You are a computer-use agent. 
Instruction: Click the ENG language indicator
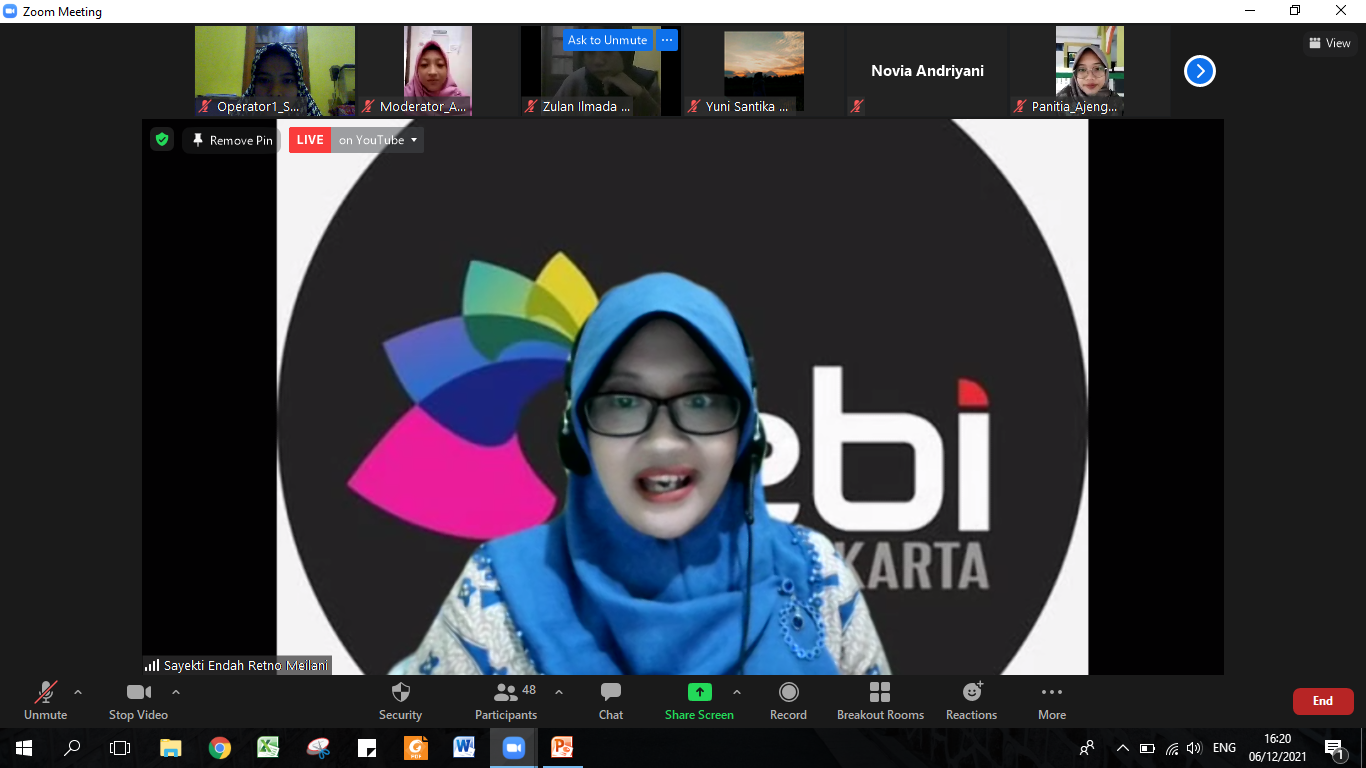(x=1224, y=748)
